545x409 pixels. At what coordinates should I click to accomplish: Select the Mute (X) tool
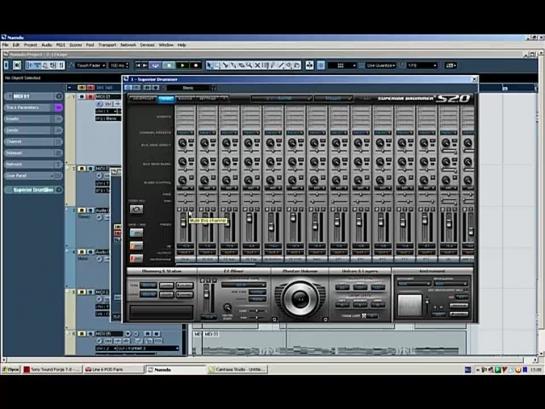coord(258,65)
